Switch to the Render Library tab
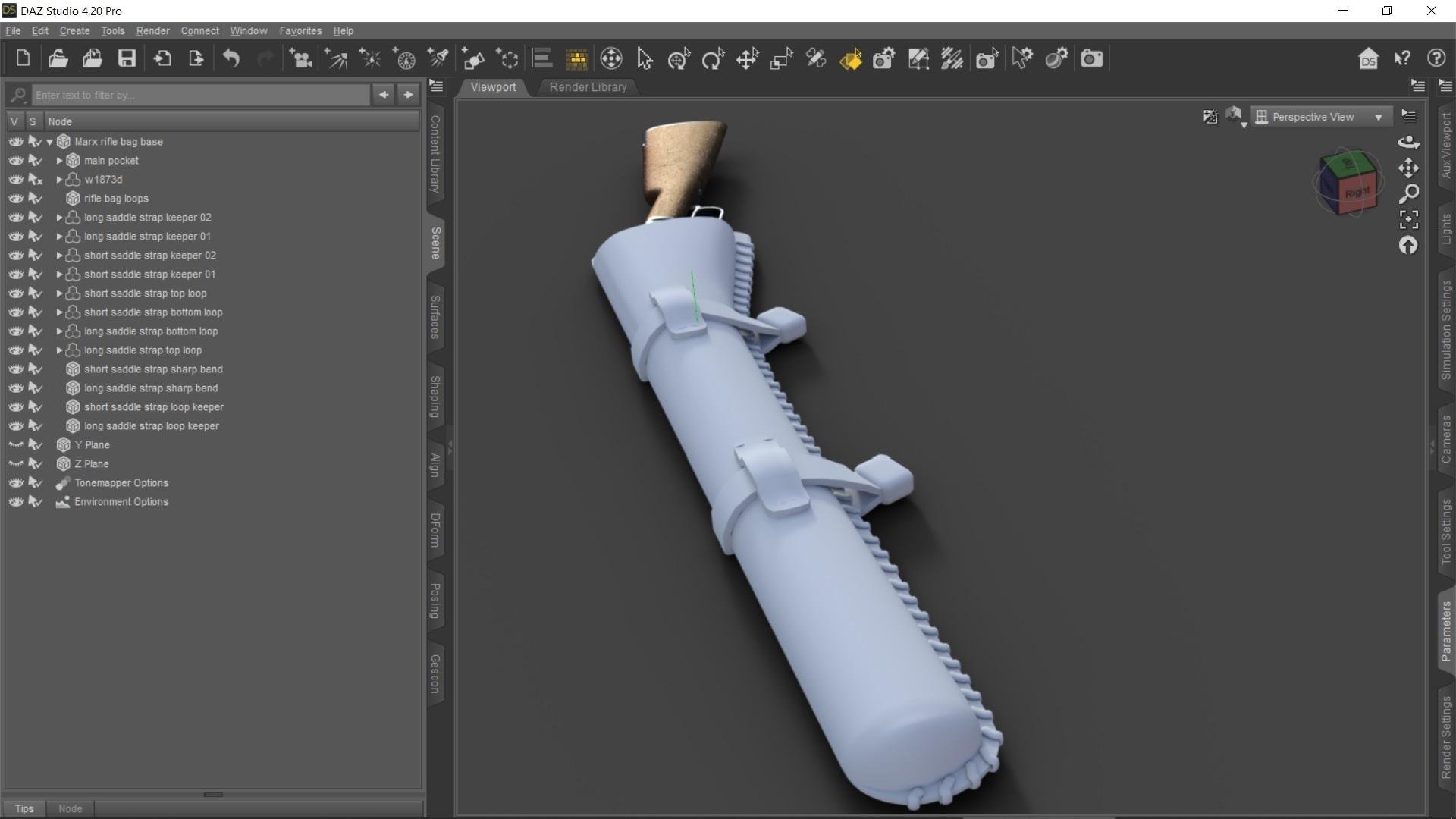Image resolution: width=1456 pixels, height=819 pixels. point(588,87)
